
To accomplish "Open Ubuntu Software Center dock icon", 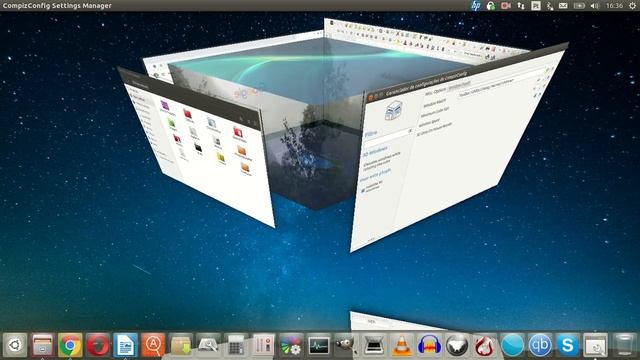I will pyautogui.click(x=153, y=345).
